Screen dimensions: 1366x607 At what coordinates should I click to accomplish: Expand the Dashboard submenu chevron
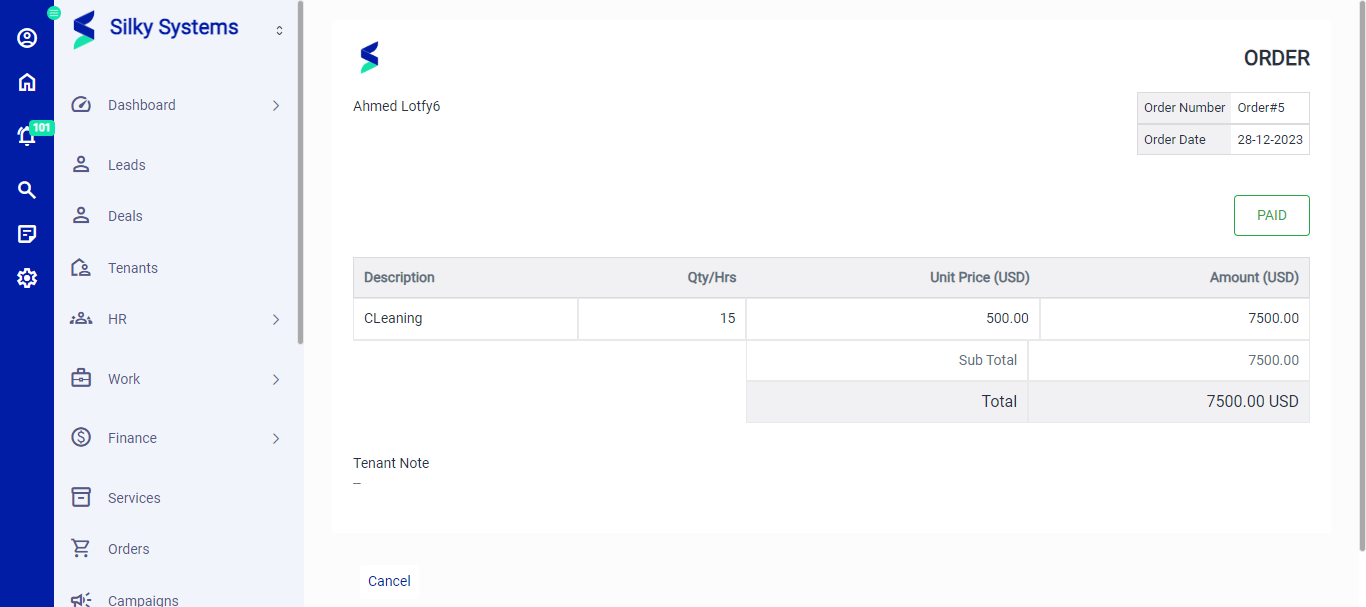(x=276, y=105)
